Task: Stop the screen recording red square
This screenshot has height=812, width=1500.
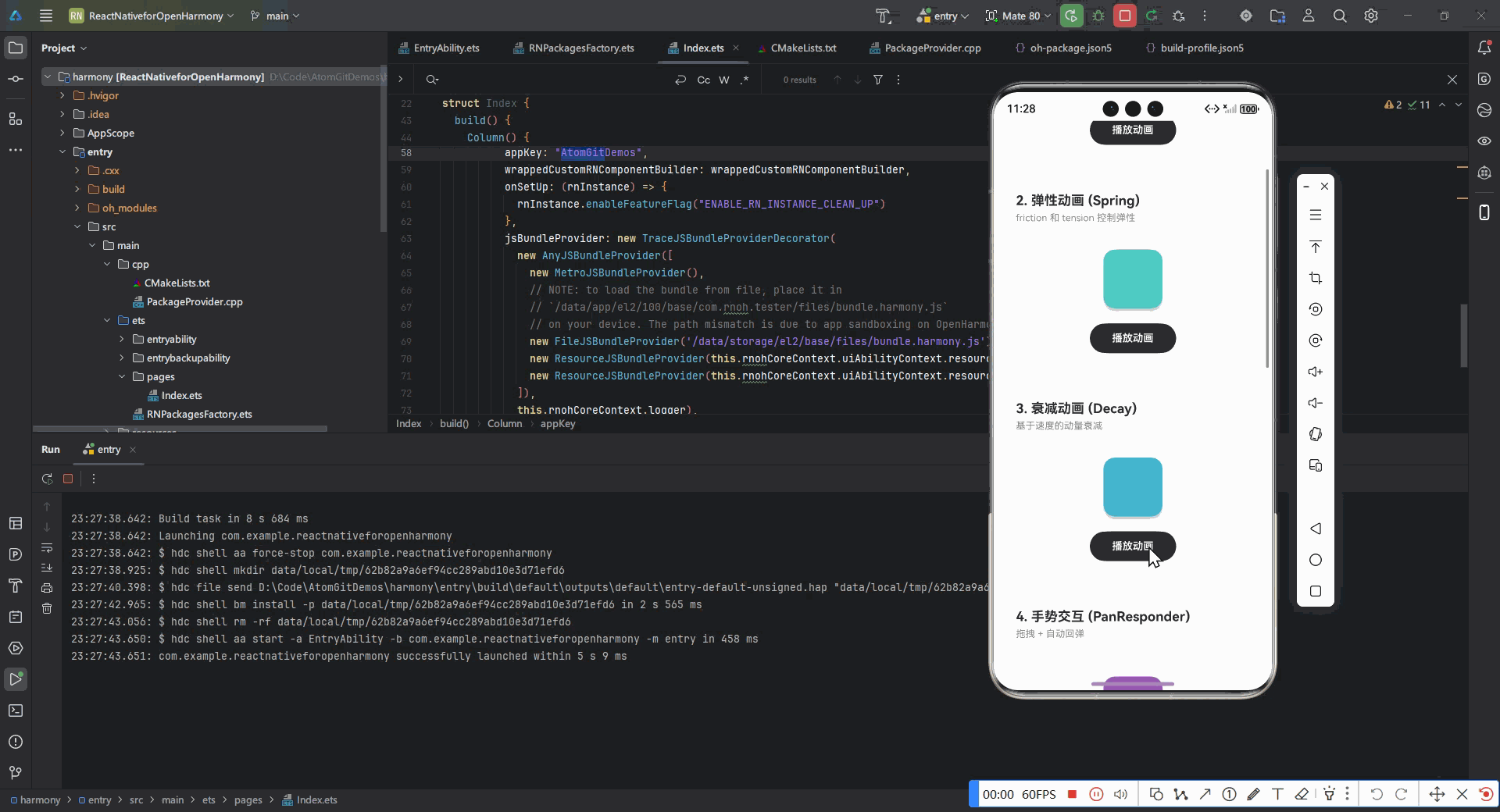Action: point(1073,794)
